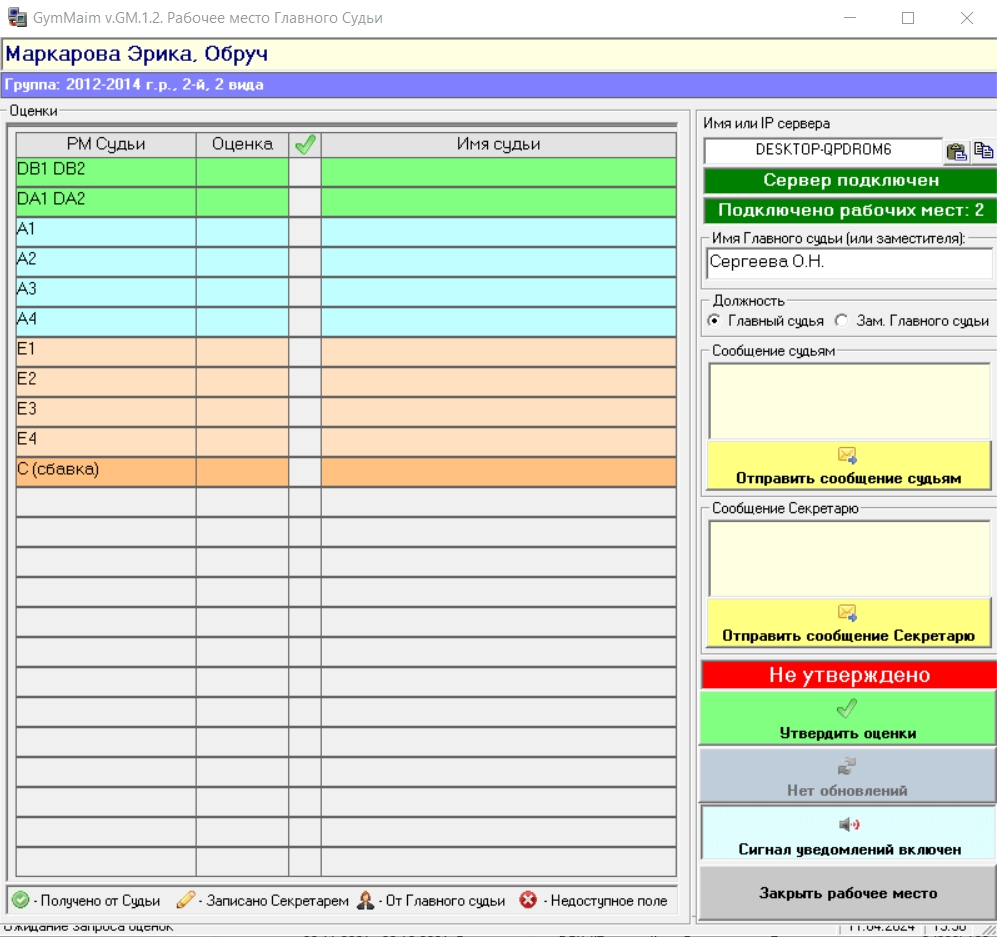Click the paste icon beside server name field

957,151
